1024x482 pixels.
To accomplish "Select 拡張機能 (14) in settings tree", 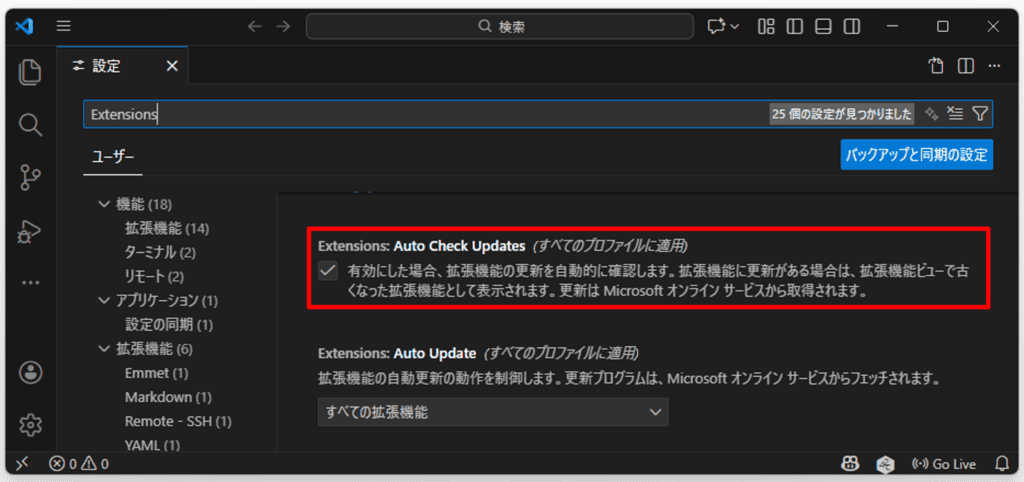I will pos(167,229).
